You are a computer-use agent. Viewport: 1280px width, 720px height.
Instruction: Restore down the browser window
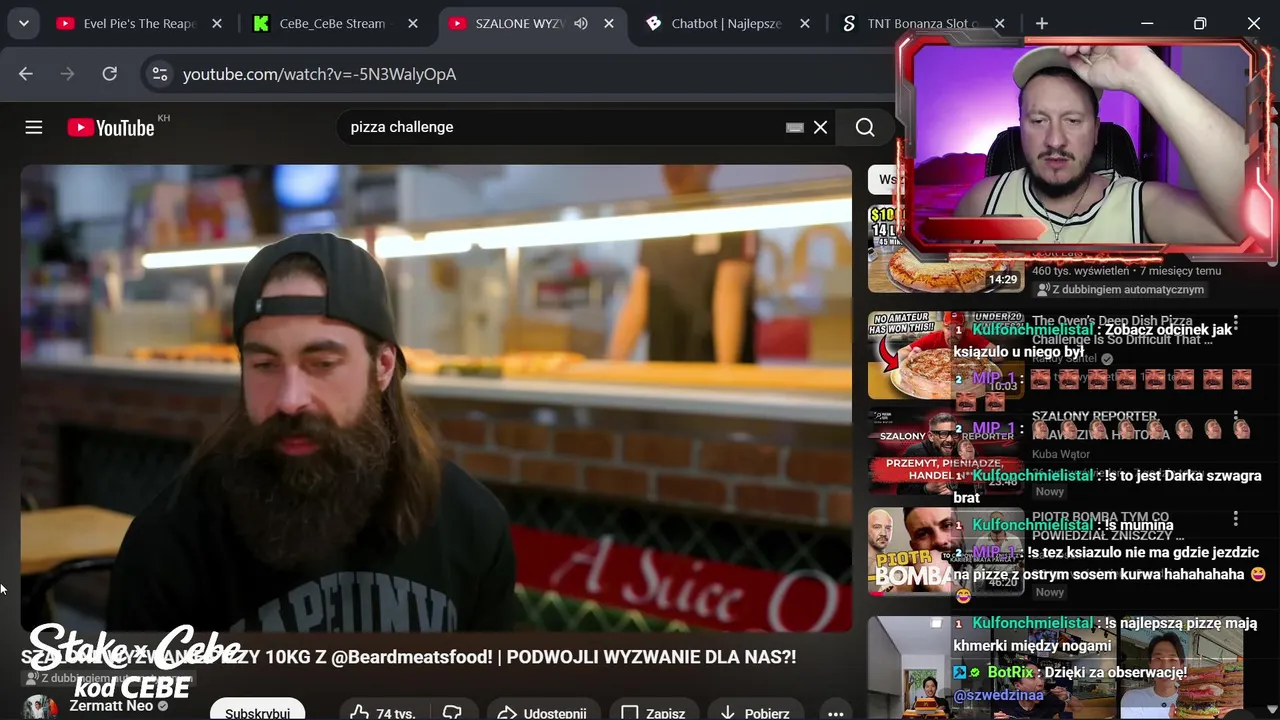coord(1200,23)
